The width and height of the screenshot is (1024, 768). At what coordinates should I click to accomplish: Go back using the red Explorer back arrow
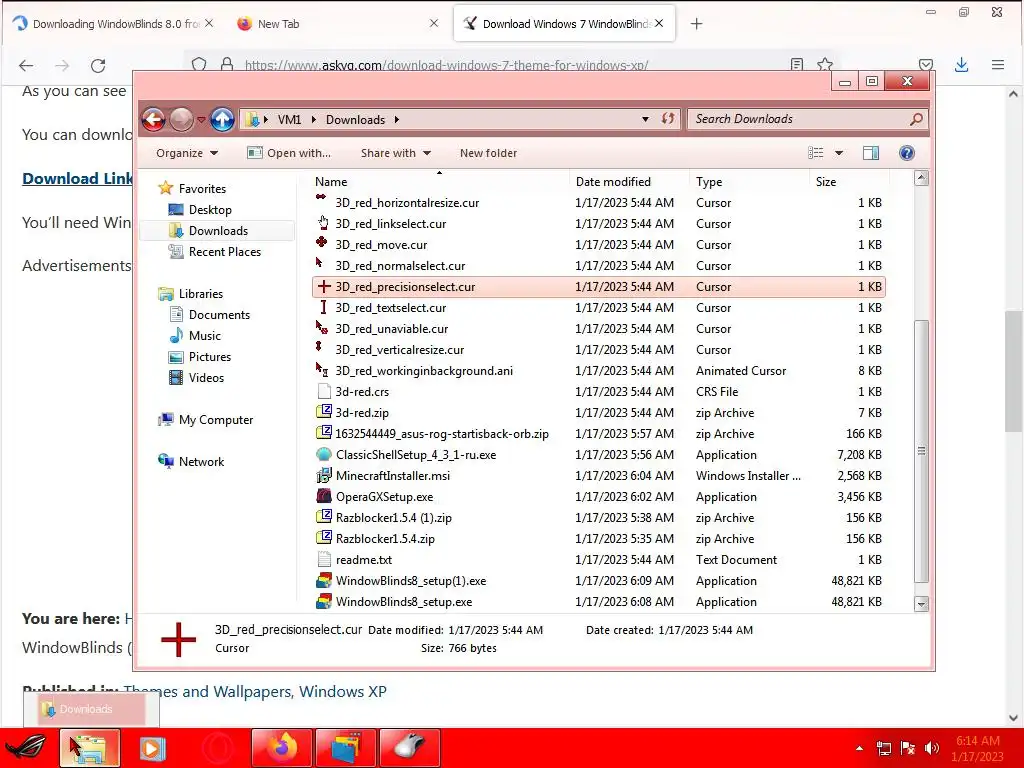pos(153,120)
